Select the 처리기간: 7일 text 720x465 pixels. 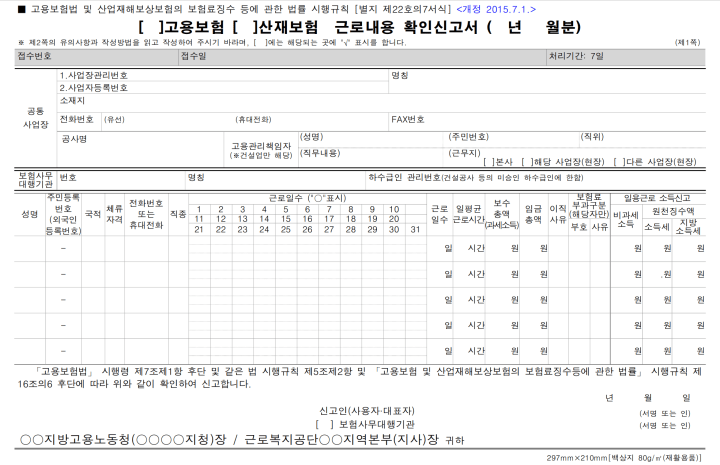pos(576,56)
